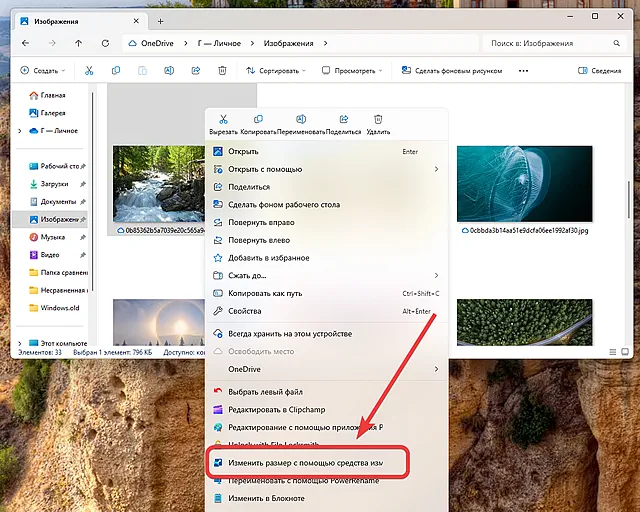Expand the Г — Личное tree node
640x512 pixels.
pos(20,131)
